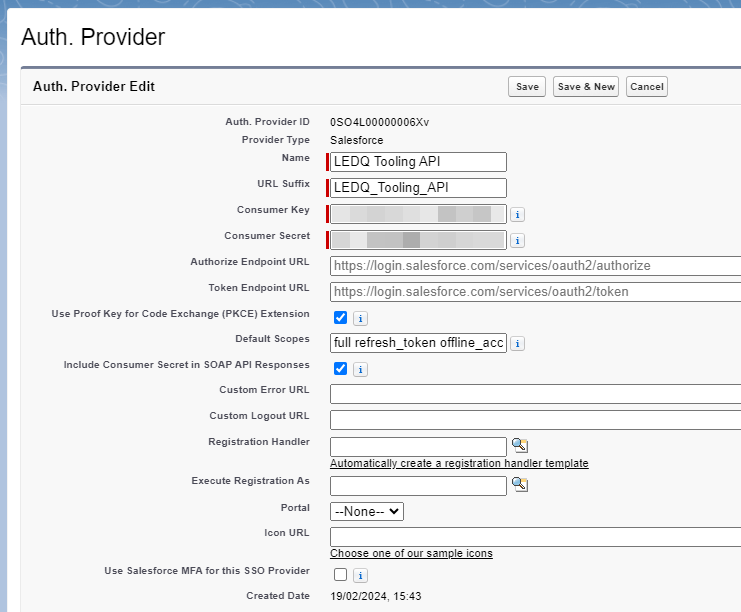Select the Execute Registration As text box
The height and width of the screenshot is (612, 741).
(x=418, y=486)
